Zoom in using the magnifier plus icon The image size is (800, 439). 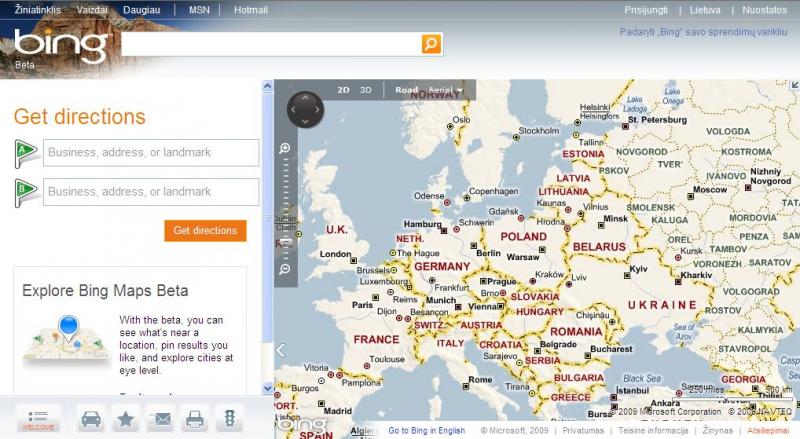coord(285,149)
